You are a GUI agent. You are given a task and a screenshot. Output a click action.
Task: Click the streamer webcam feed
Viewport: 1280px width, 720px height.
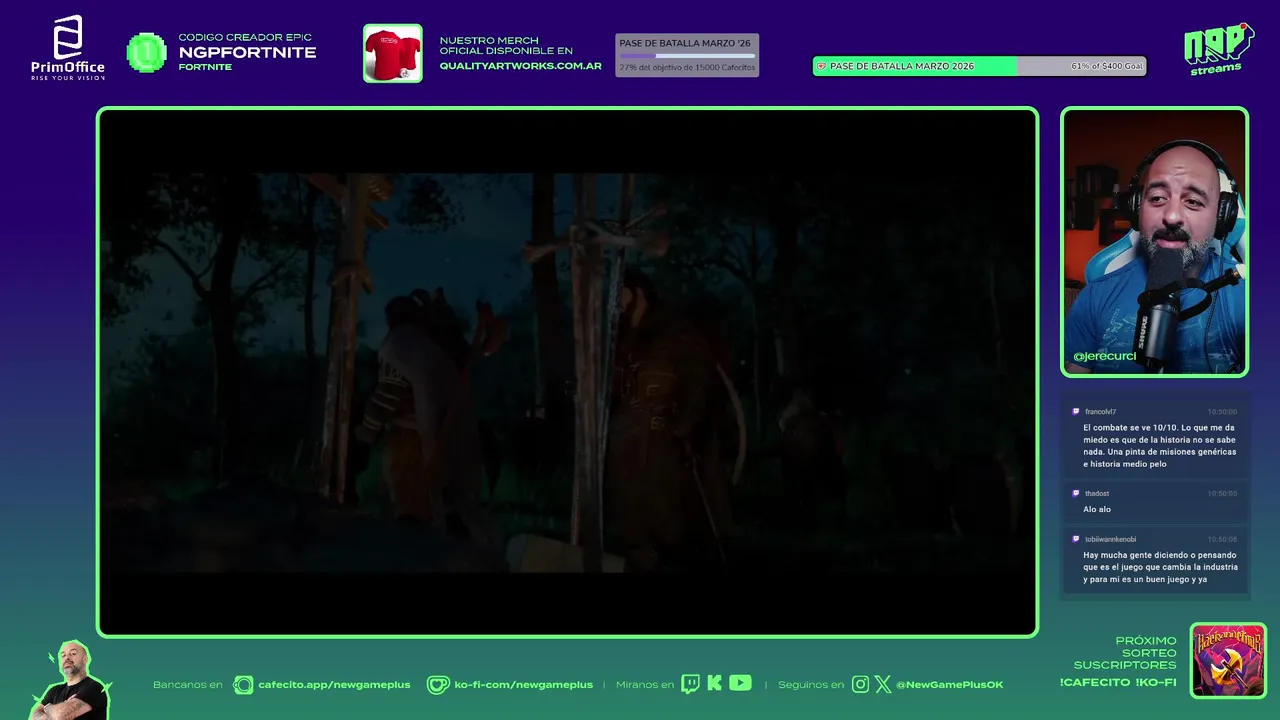click(x=1154, y=242)
